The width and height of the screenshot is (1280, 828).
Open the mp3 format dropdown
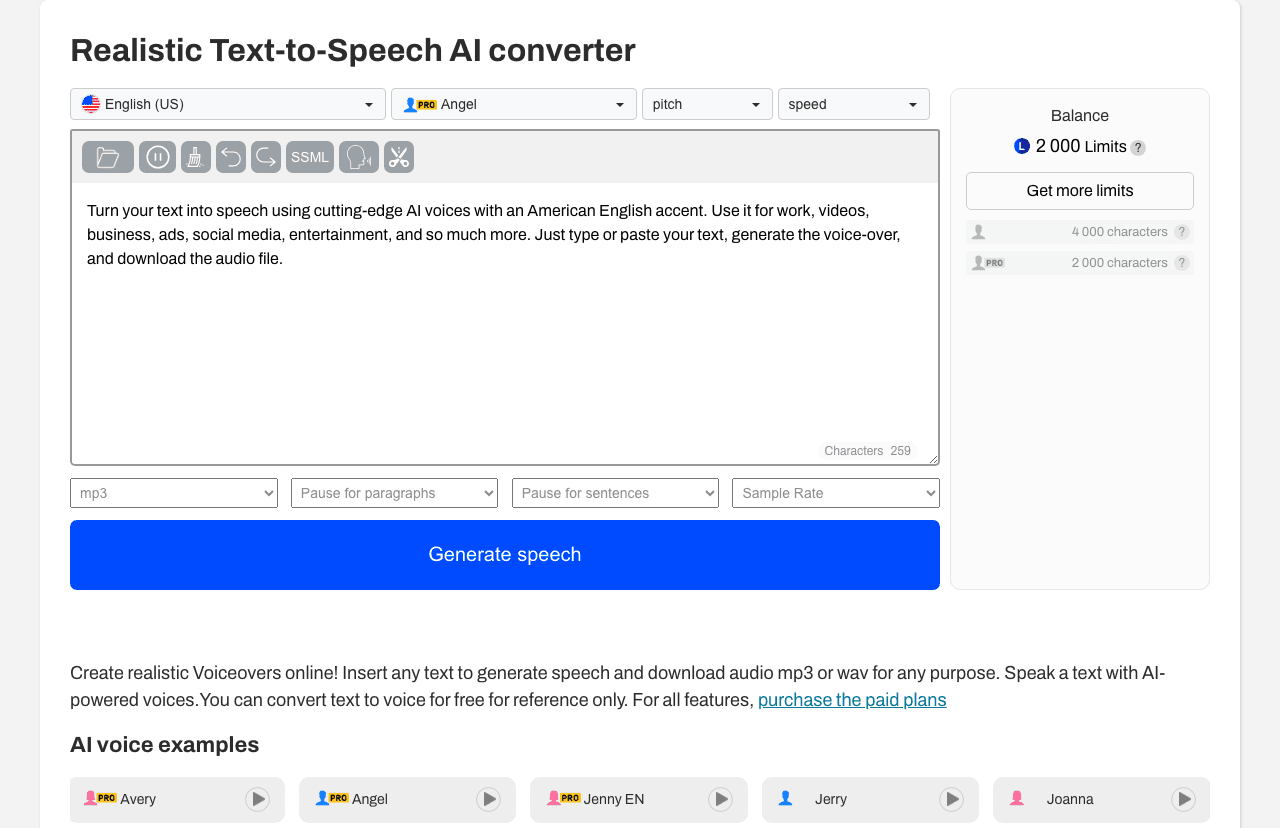pyautogui.click(x=174, y=493)
